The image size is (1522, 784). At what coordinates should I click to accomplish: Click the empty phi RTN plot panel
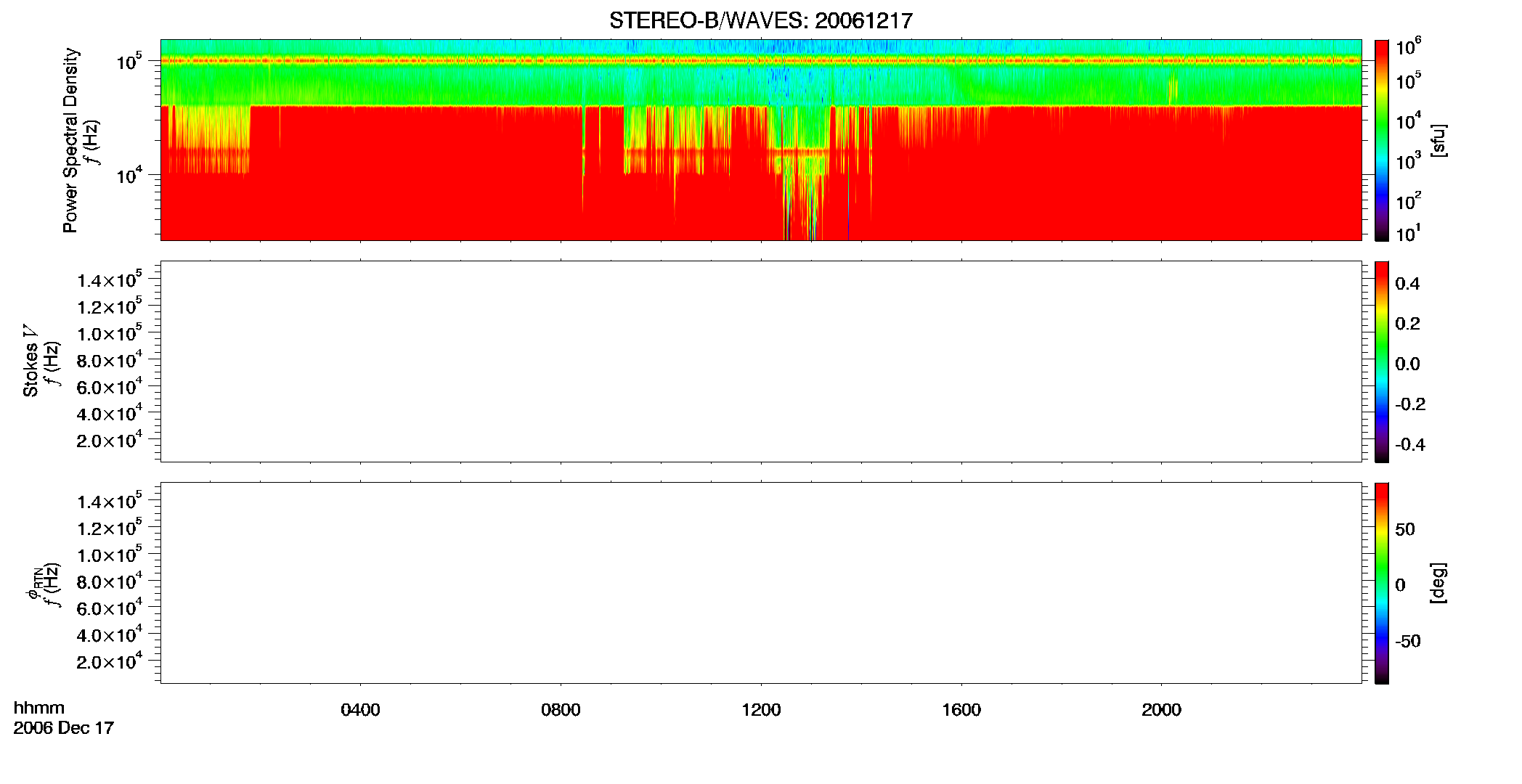pos(761,583)
